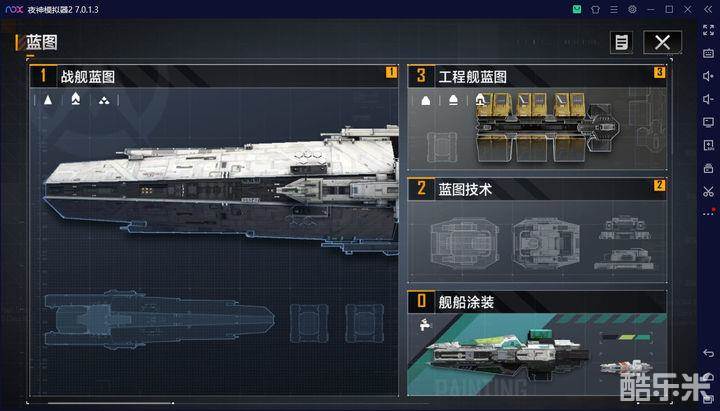
Task: Select the second warship class icon
Action: point(76,99)
